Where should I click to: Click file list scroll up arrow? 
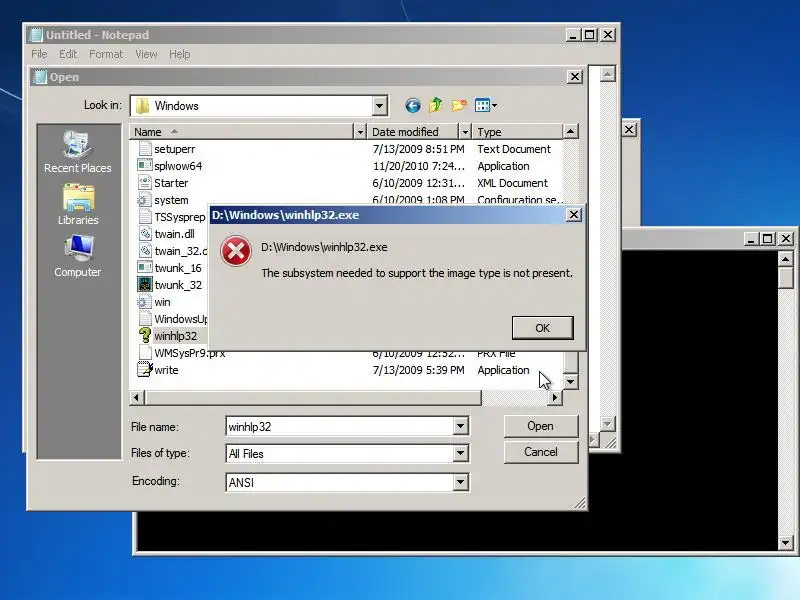pyautogui.click(x=570, y=132)
